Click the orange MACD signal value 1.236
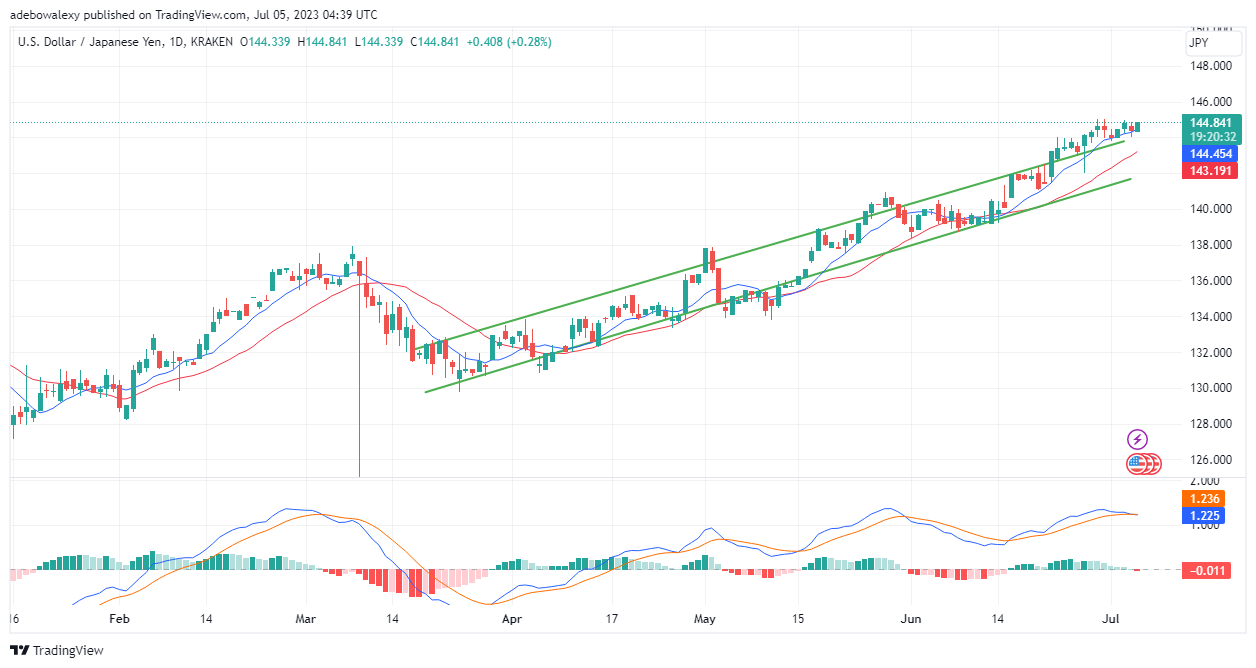The width and height of the screenshot is (1256, 668). tap(1204, 498)
